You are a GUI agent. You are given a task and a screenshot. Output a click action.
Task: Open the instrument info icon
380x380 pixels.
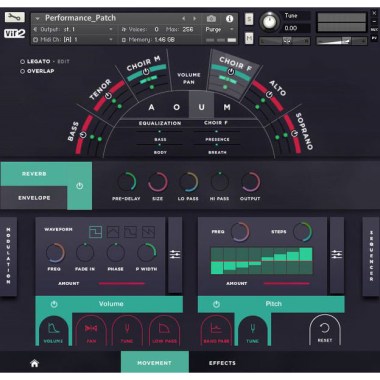229,19
